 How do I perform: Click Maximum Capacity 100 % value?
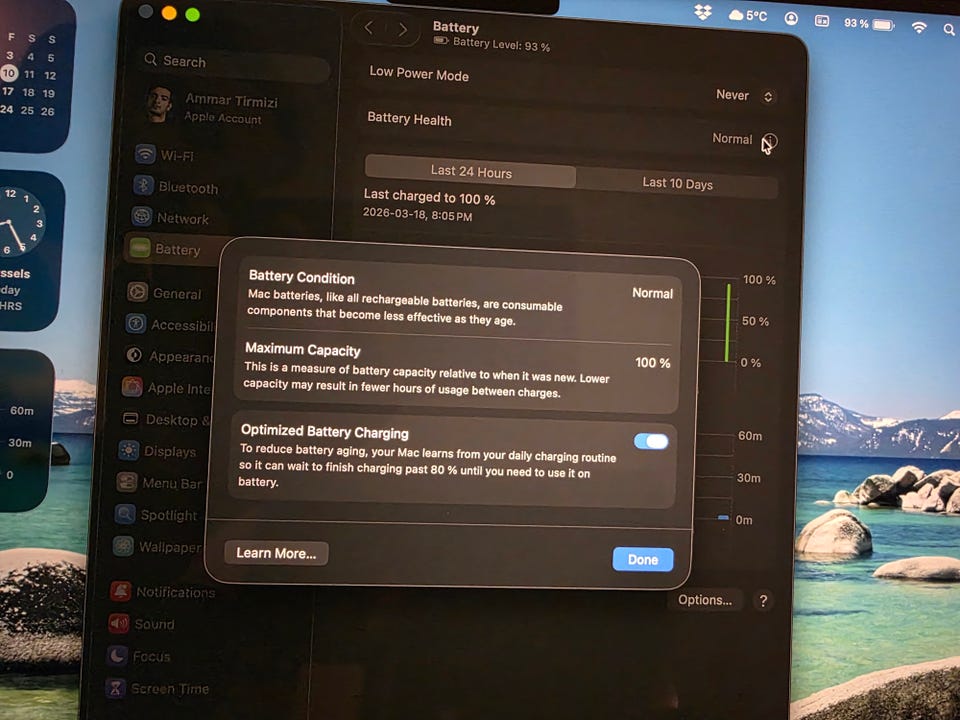[x=653, y=362]
